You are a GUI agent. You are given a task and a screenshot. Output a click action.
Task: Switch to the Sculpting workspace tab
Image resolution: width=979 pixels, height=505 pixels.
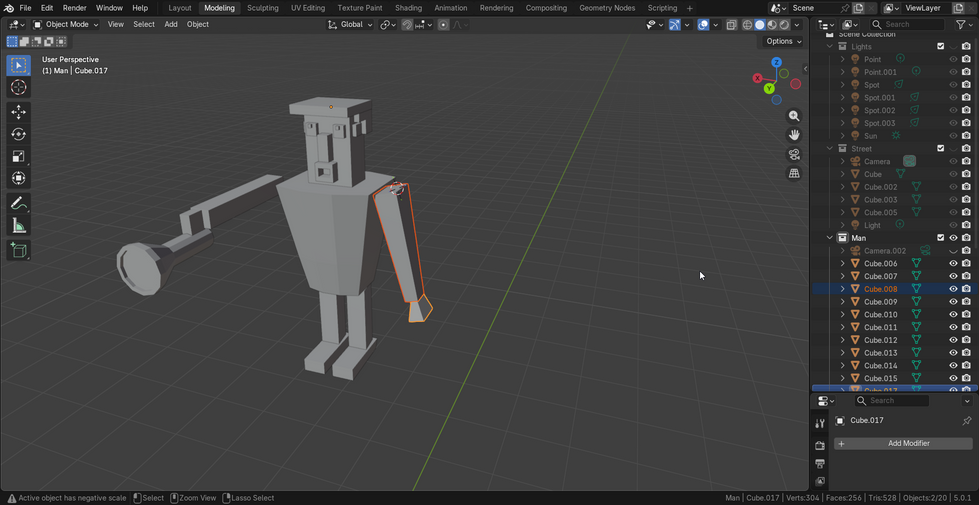262,8
